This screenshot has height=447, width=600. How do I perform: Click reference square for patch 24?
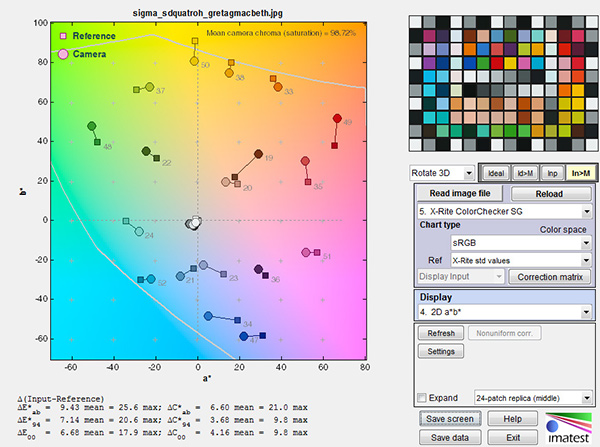click(x=126, y=221)
